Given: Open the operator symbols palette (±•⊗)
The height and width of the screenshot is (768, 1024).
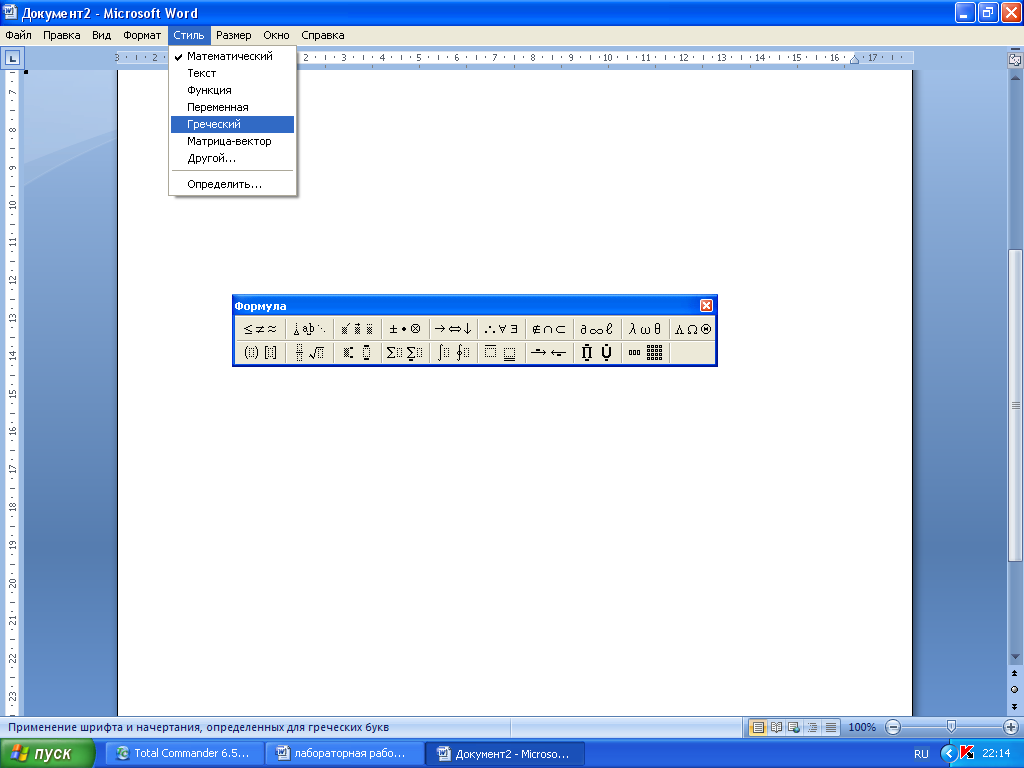Looking at the screenshot, I should tap(405, 329).
